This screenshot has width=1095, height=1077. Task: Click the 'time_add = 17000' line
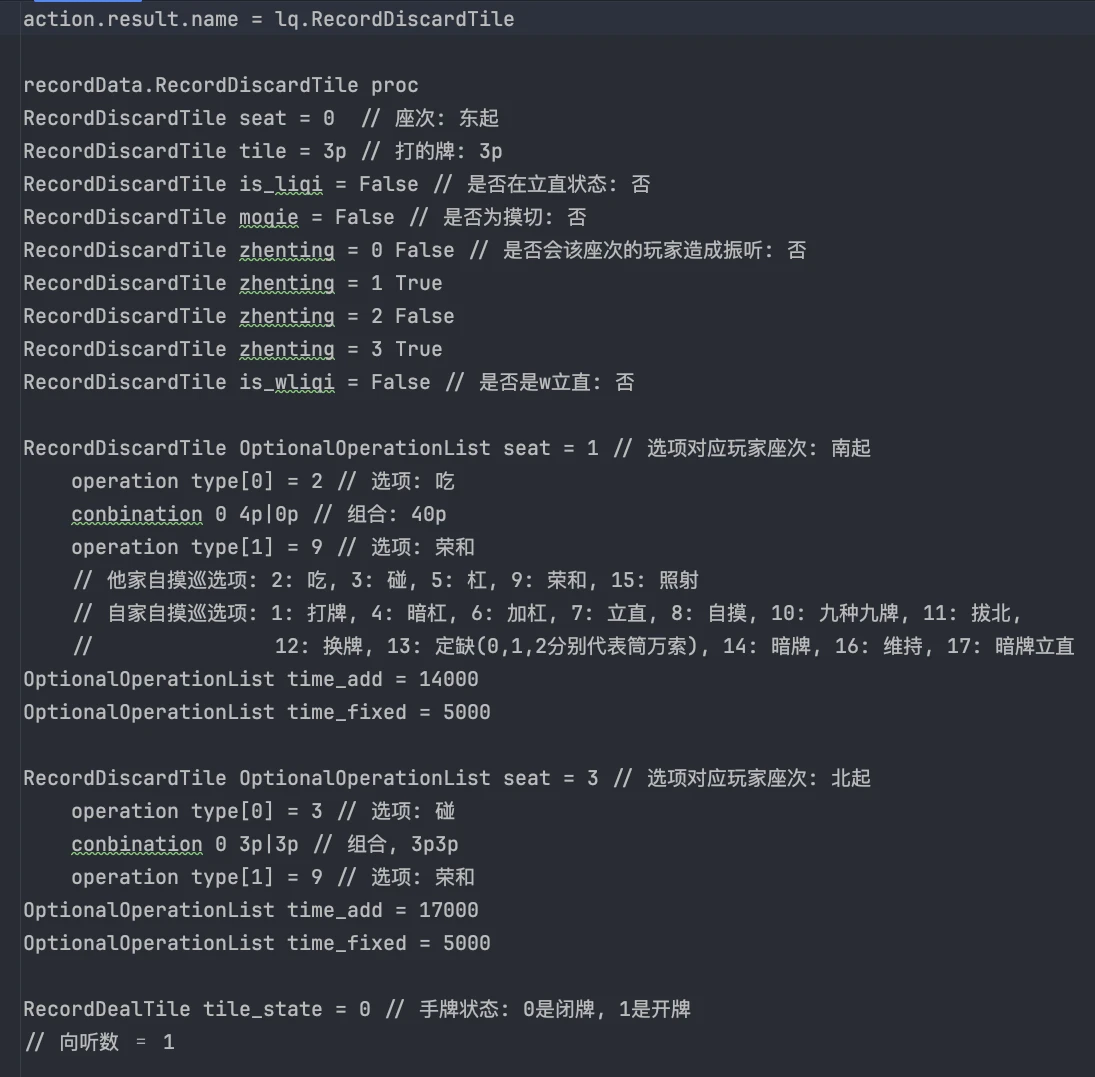pos(251,911)
